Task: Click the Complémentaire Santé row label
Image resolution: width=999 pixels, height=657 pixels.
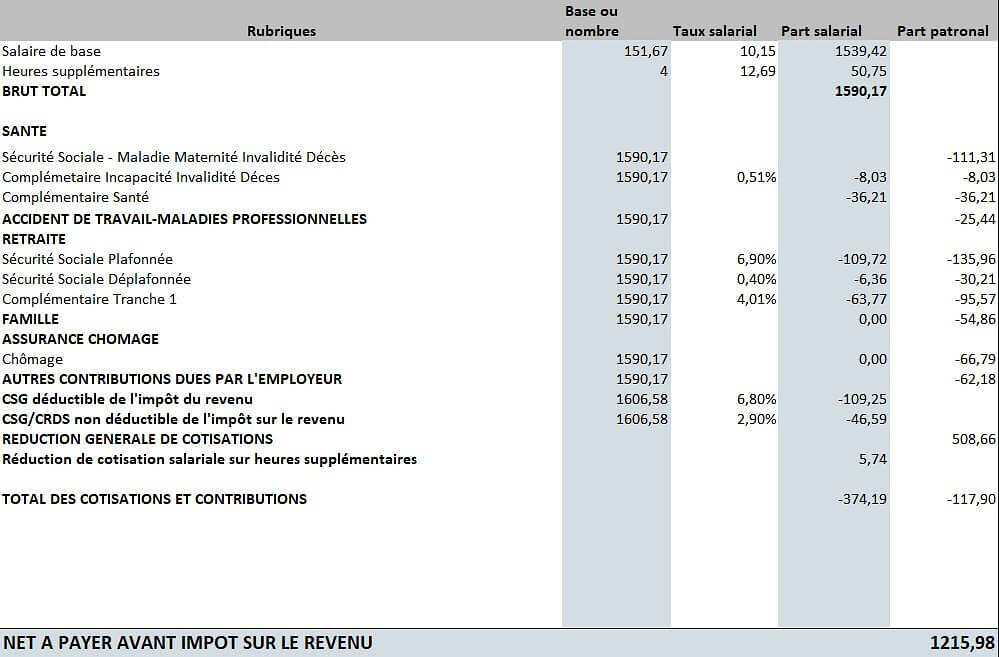Action: pyautogui.click(x=75, y=197)
